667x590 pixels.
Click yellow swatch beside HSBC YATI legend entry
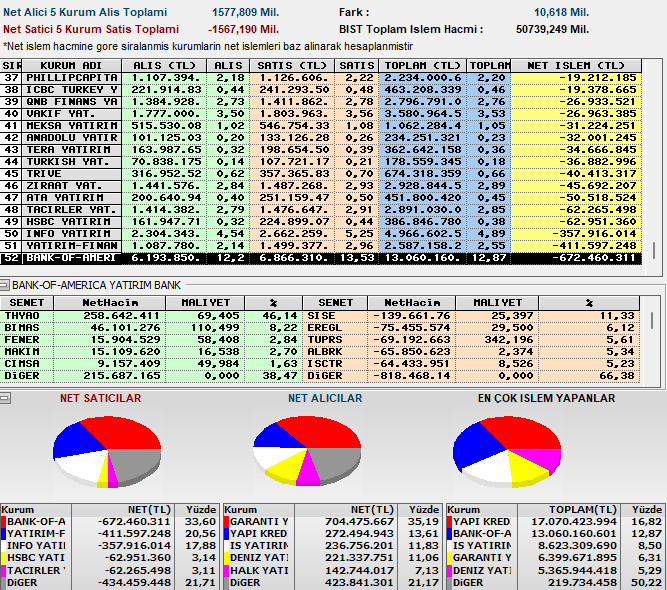(3, 558)
